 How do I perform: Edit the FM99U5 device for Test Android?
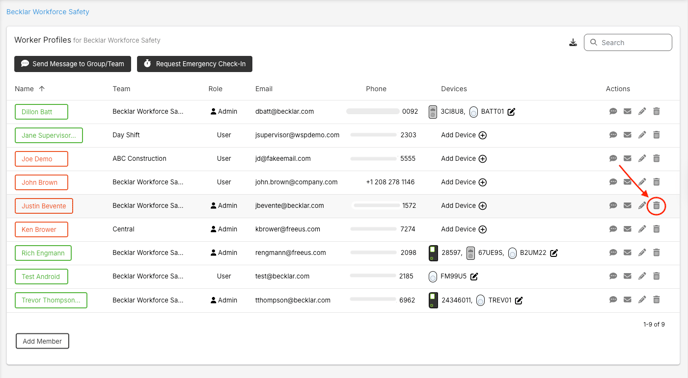click(x=474, y=277)
